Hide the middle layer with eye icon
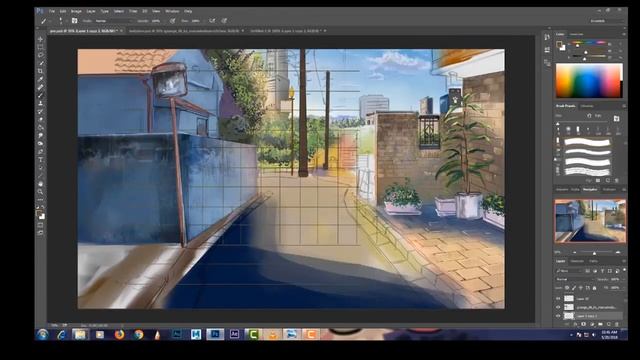Viewport: 640px width, 360px height. click(x=558, y=307)
